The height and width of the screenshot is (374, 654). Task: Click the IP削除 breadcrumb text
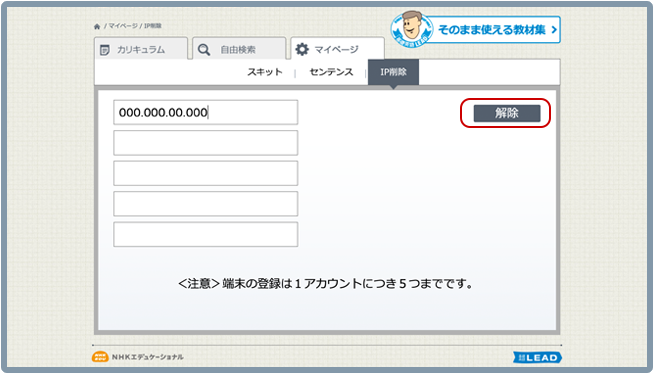(x=153, y=26)
